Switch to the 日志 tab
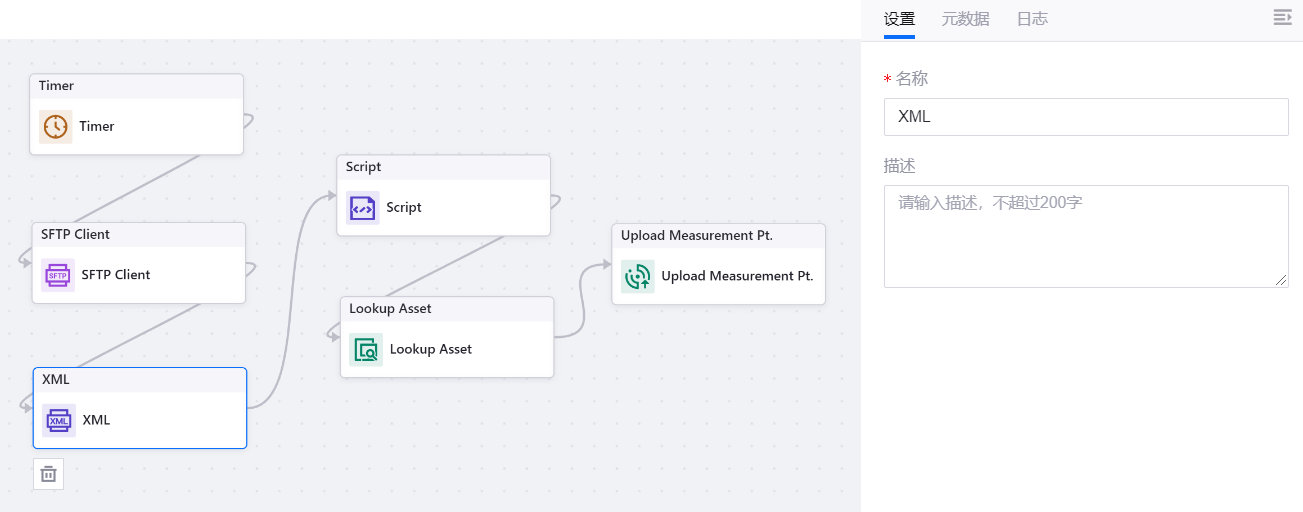 [1032, 18]
